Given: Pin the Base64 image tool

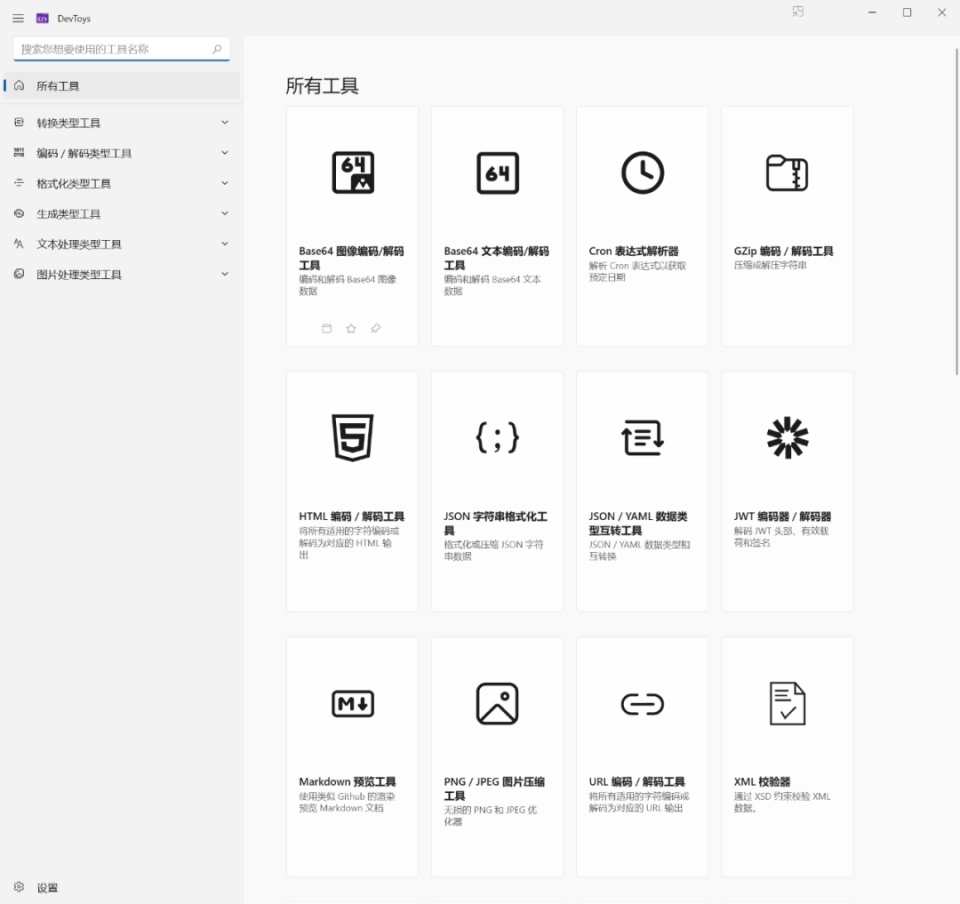Looking at the screenshot, I should tap(375, 329).
